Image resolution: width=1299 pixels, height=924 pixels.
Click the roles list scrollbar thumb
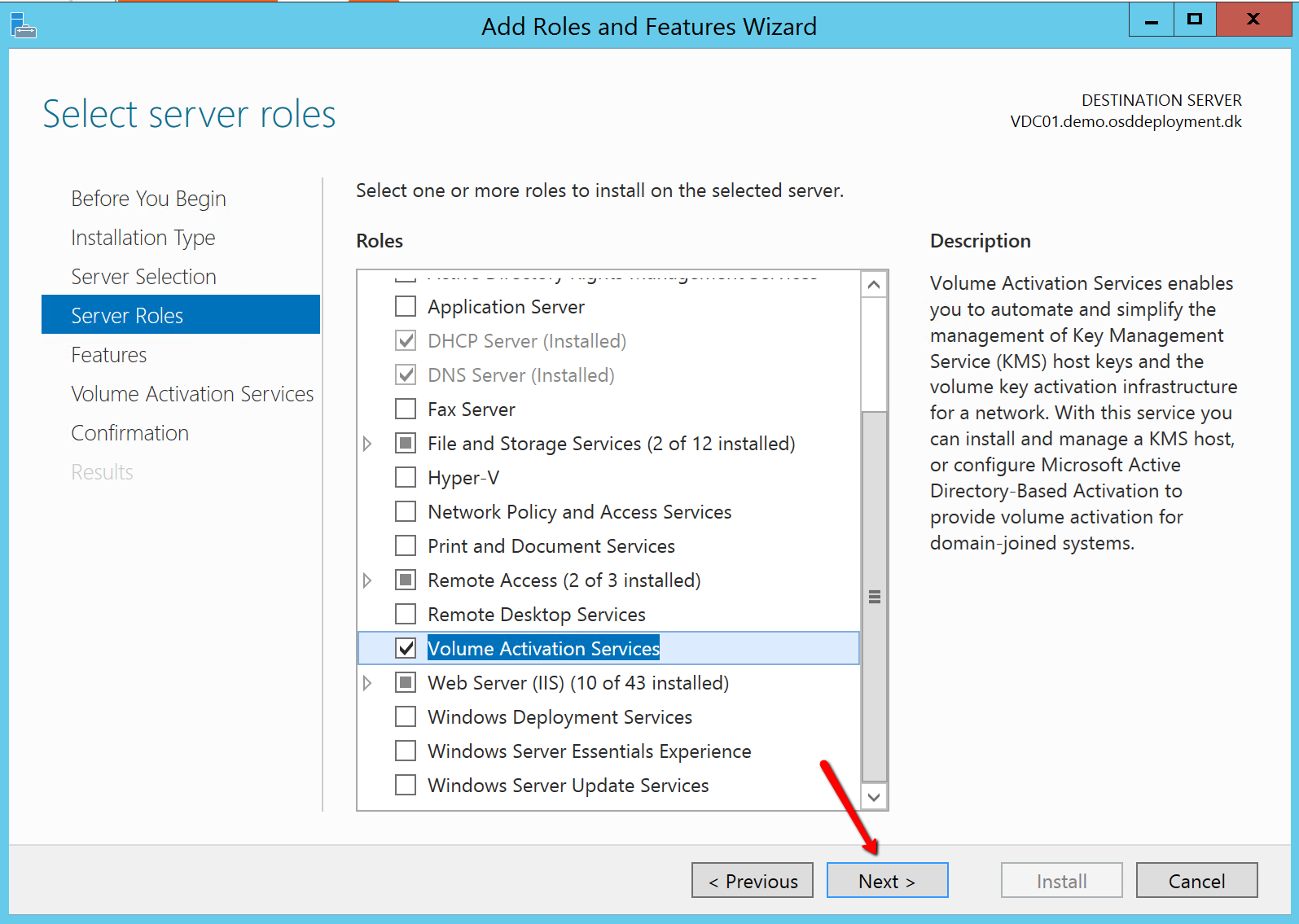pos(874,596)
